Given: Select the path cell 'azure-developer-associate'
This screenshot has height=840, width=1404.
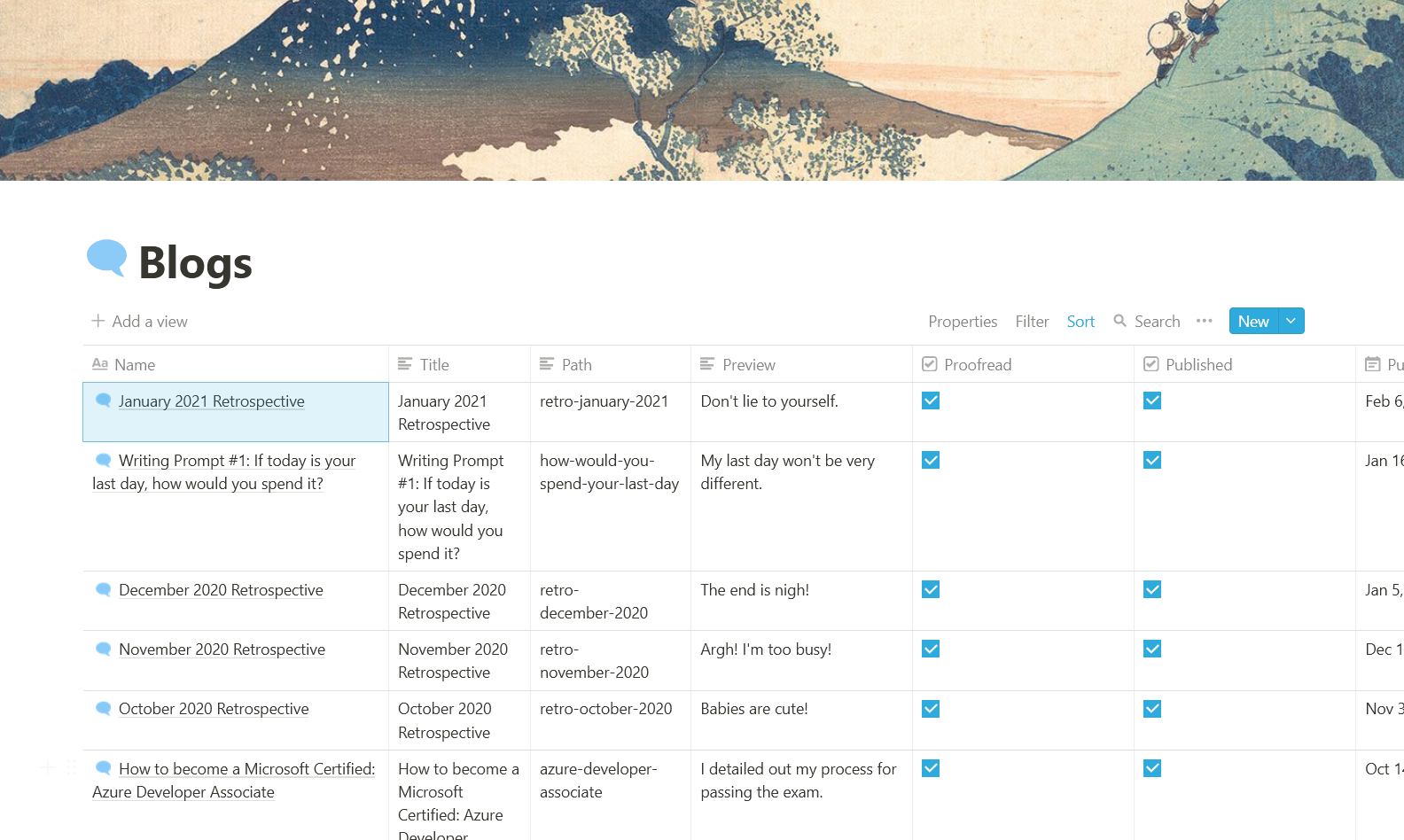Looking at the screenshot, I should pos(611,795).
